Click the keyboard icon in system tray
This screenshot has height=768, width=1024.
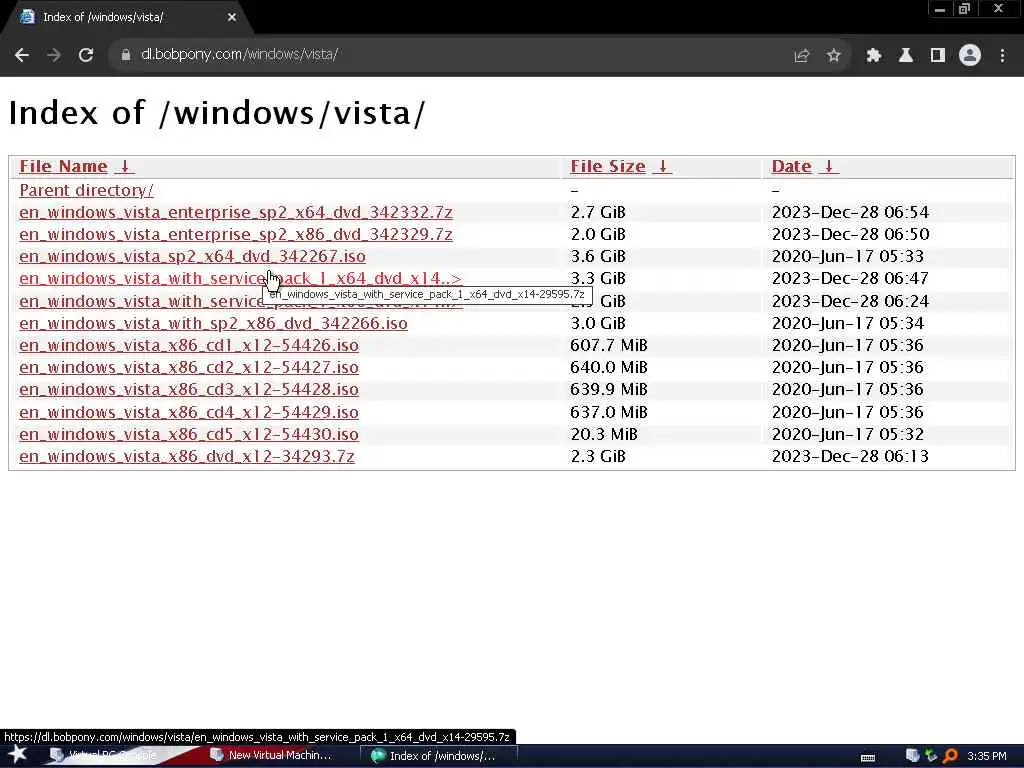point(867,758)
